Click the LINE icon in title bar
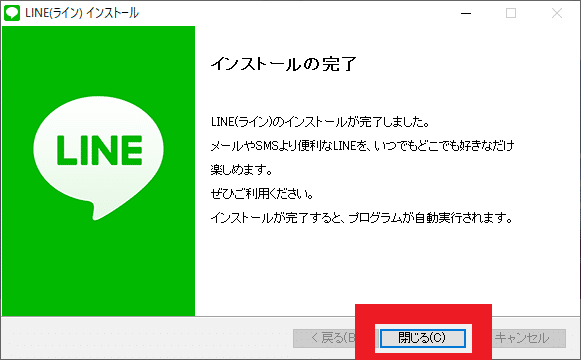 (x=11, y=13)
